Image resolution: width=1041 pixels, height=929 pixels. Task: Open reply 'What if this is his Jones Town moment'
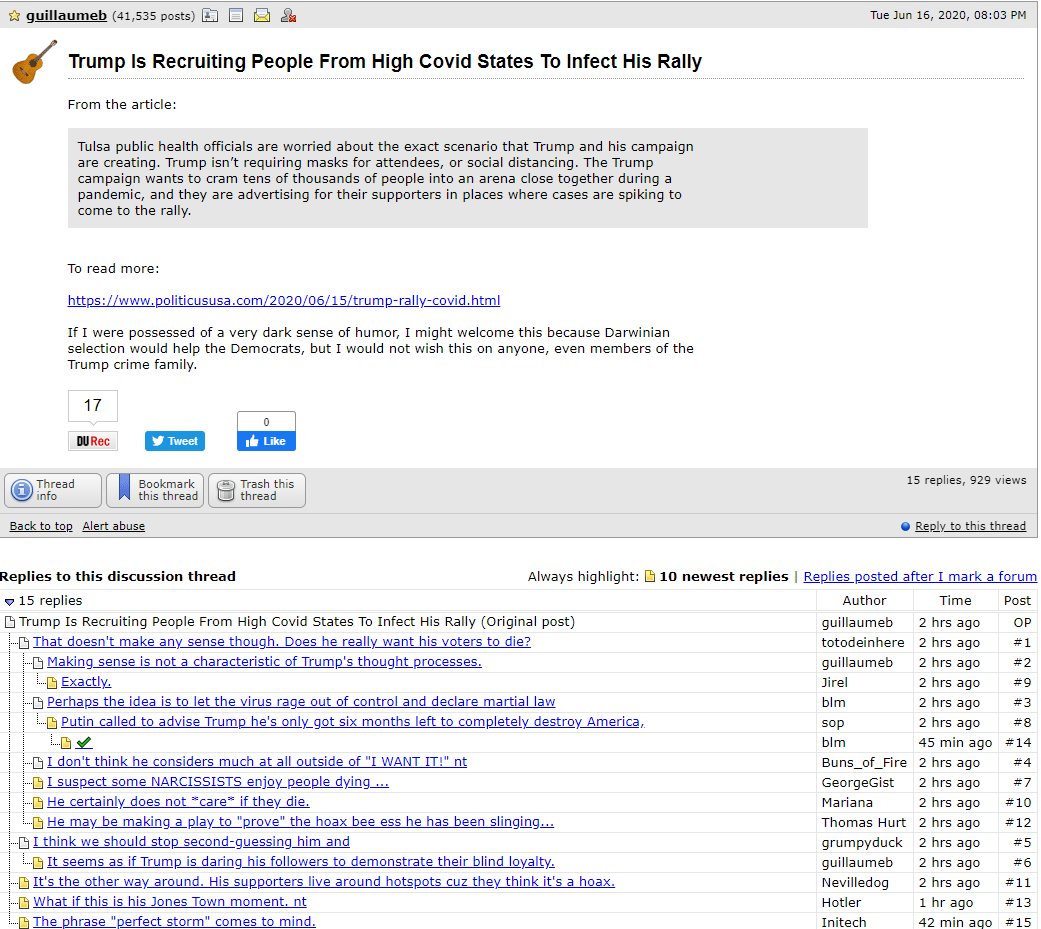point(170,901)
